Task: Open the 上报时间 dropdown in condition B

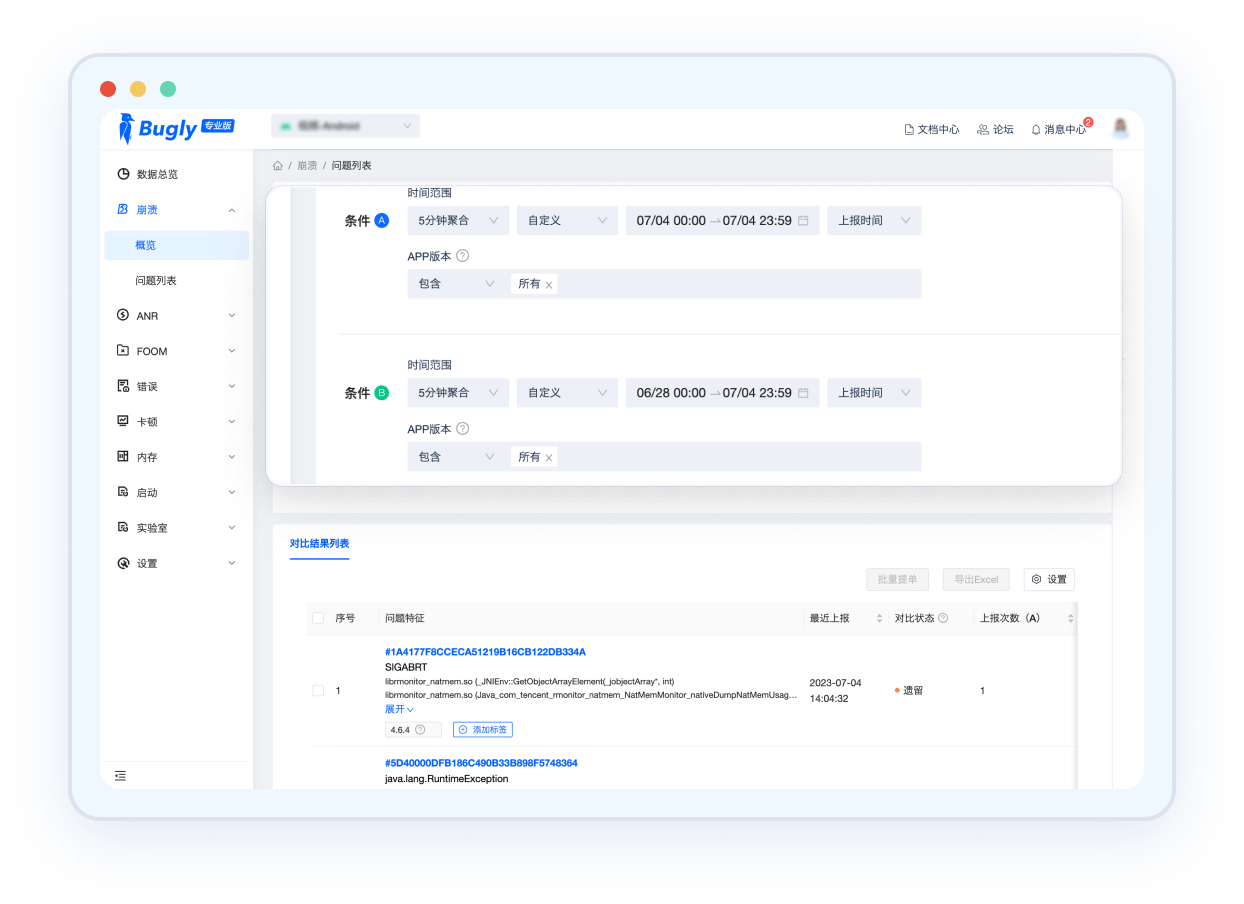Action: coord(873,393)
